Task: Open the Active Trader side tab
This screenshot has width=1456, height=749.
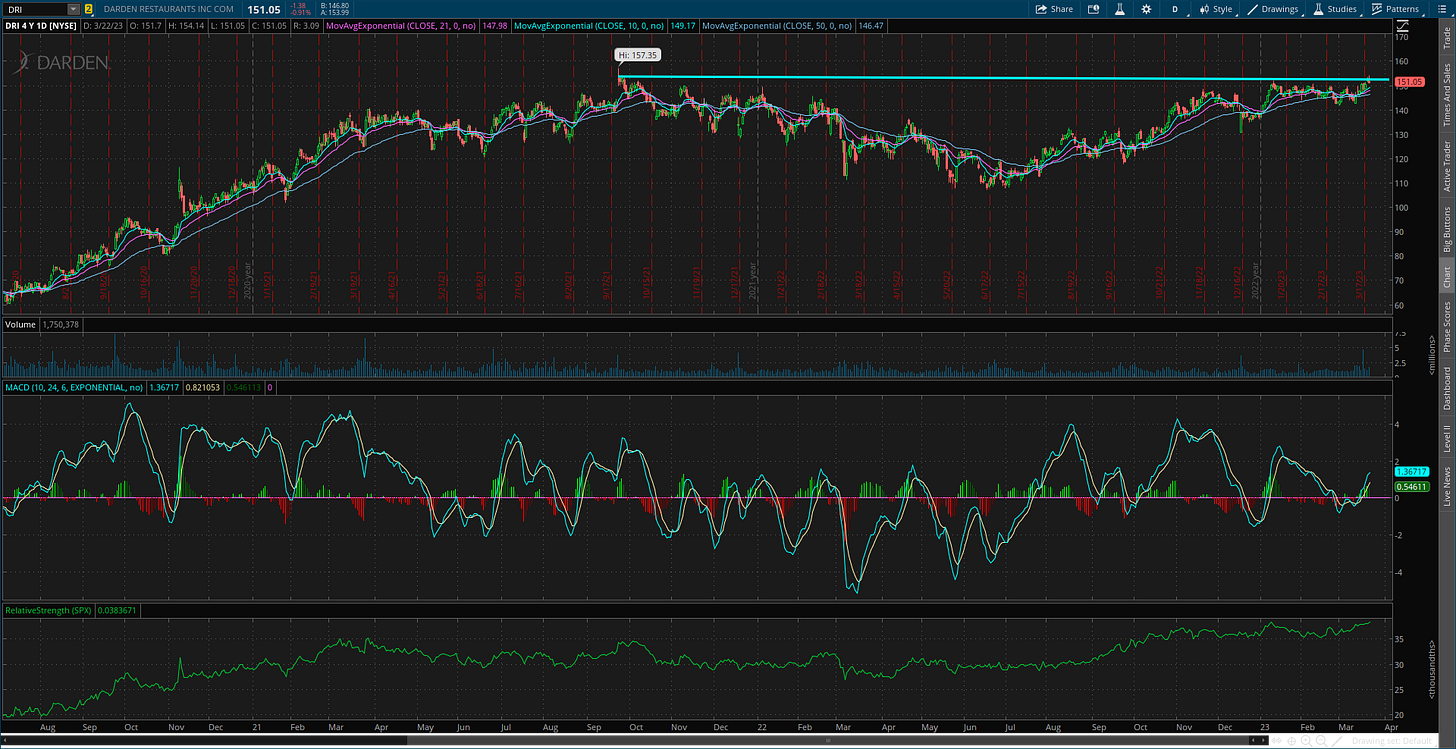Action: tap(1446, 166)
